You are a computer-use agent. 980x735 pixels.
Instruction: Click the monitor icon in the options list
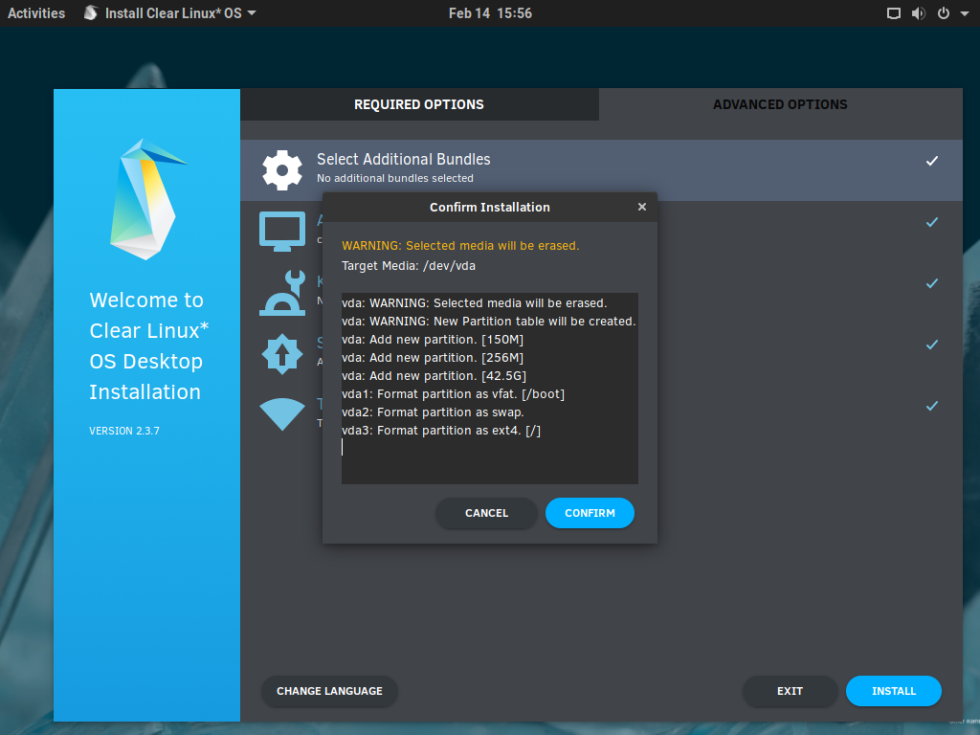(x=282, y=230)
